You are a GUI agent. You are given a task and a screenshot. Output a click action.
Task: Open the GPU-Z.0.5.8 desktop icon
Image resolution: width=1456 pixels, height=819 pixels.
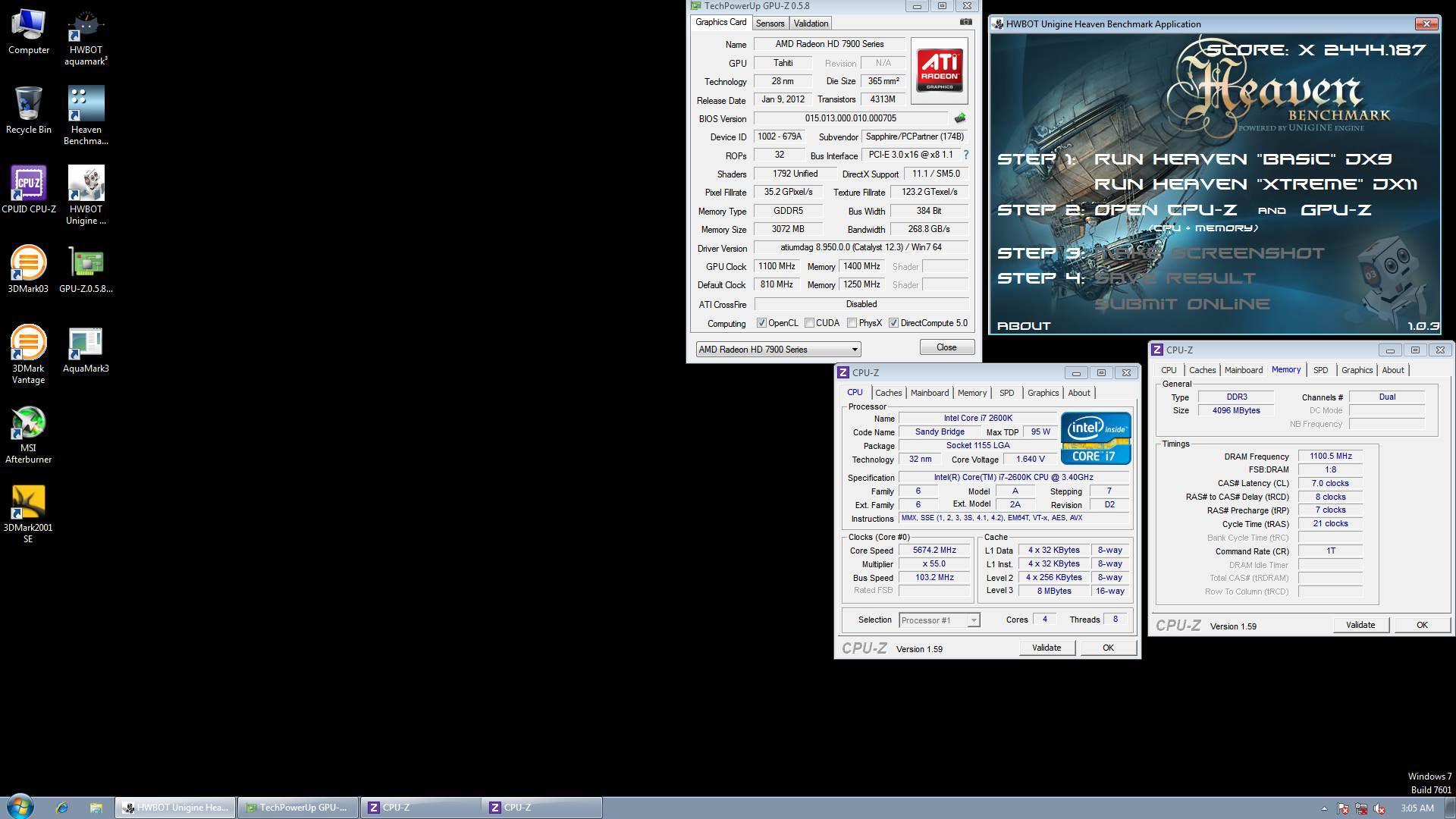(x=86, y=269)
